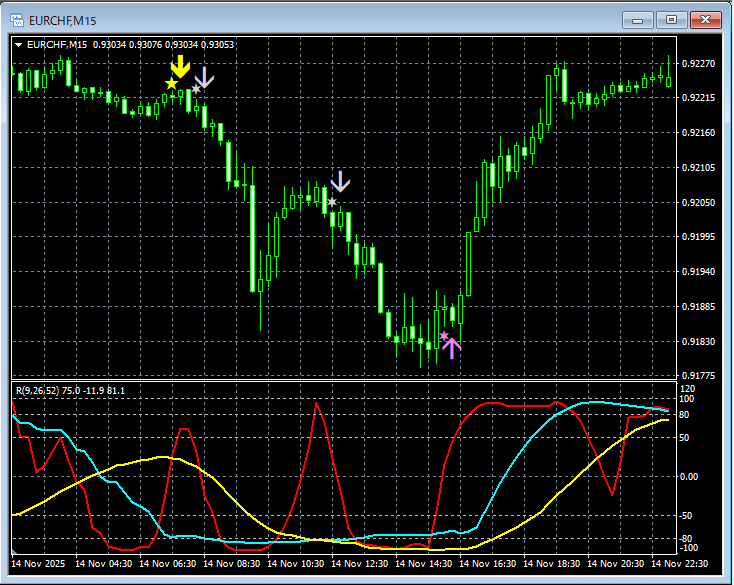Minimize the EURCHF,M15 chart window

(x=638, y=19)
